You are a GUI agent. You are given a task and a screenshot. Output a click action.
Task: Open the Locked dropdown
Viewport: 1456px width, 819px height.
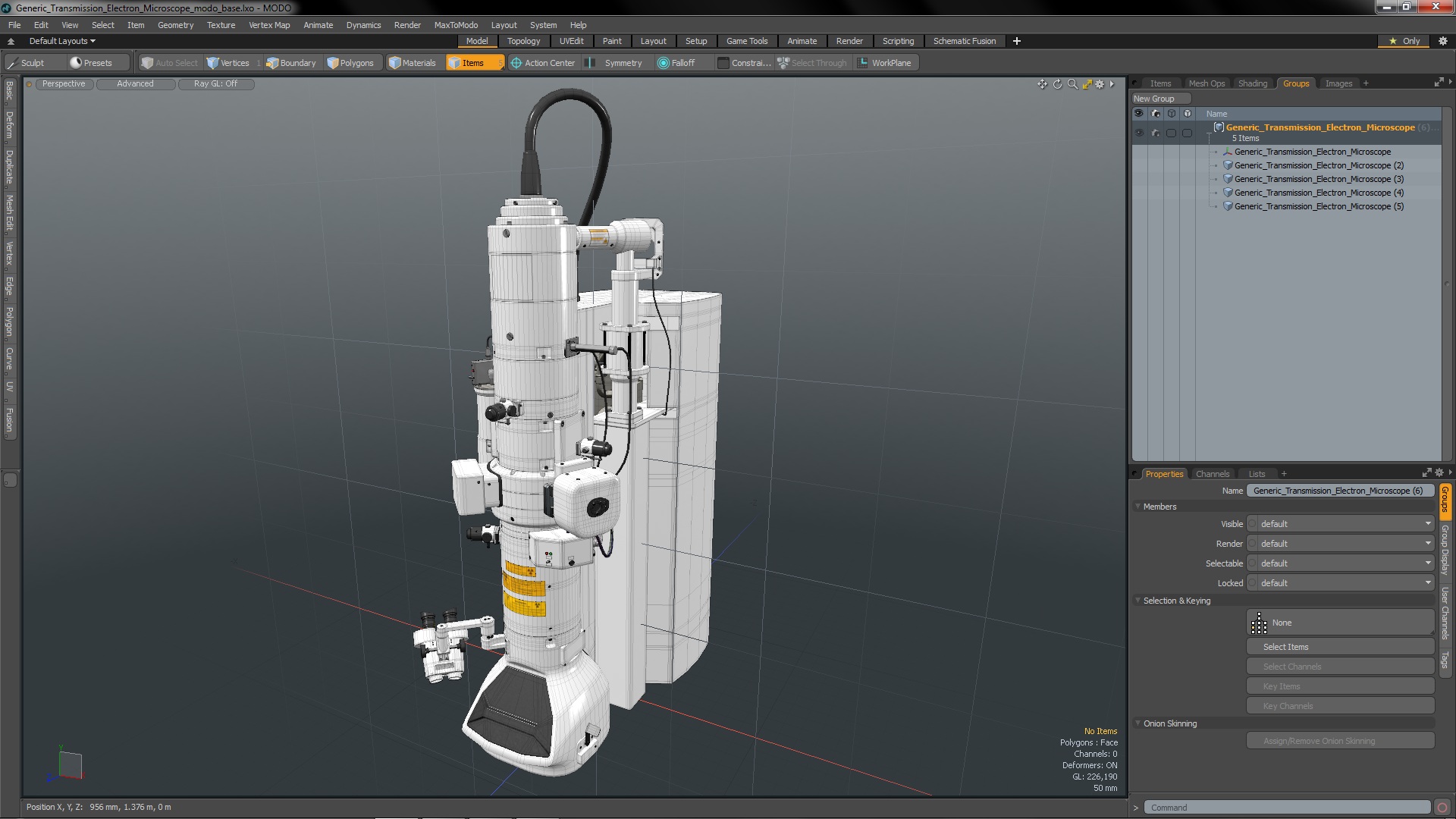1340,583
